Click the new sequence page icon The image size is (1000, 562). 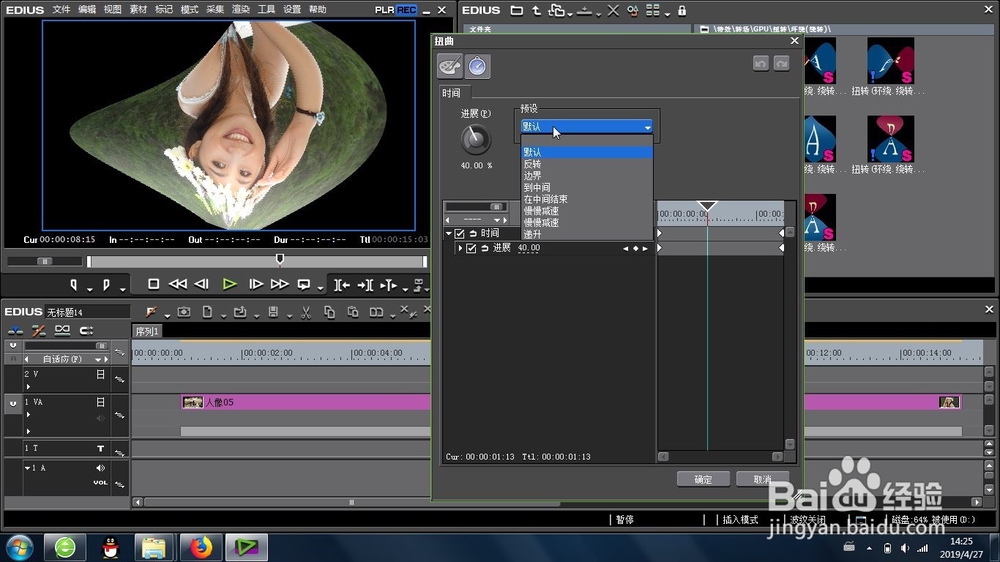point(207,312)
